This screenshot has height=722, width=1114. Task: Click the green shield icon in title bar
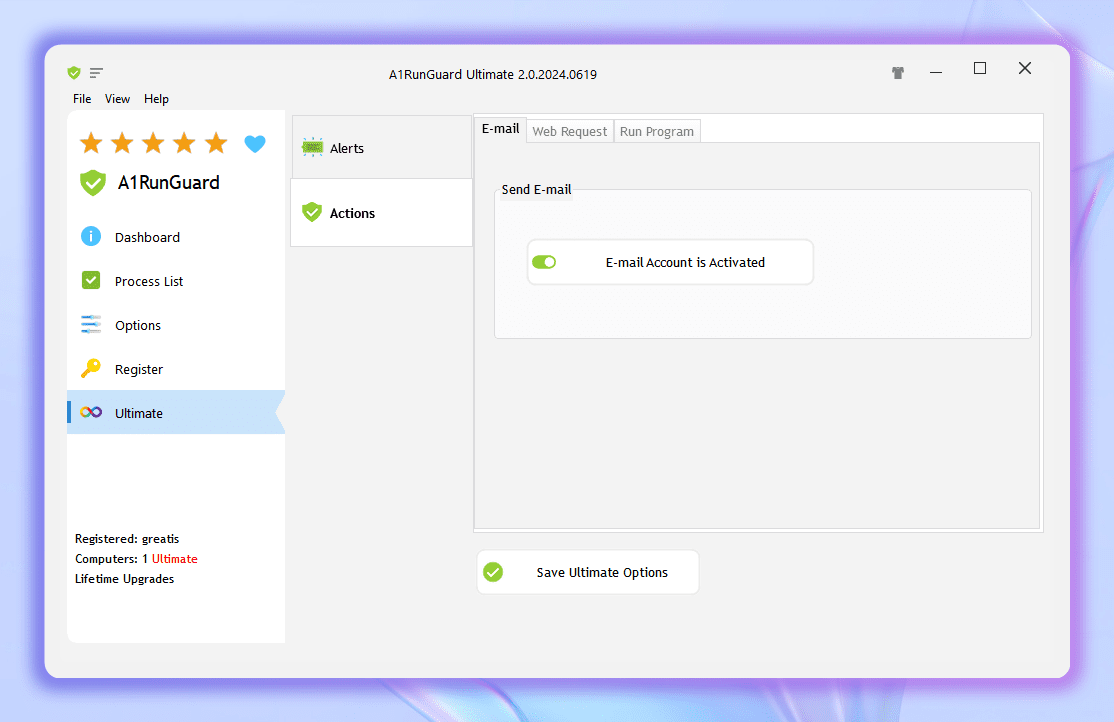click(74, 73)
